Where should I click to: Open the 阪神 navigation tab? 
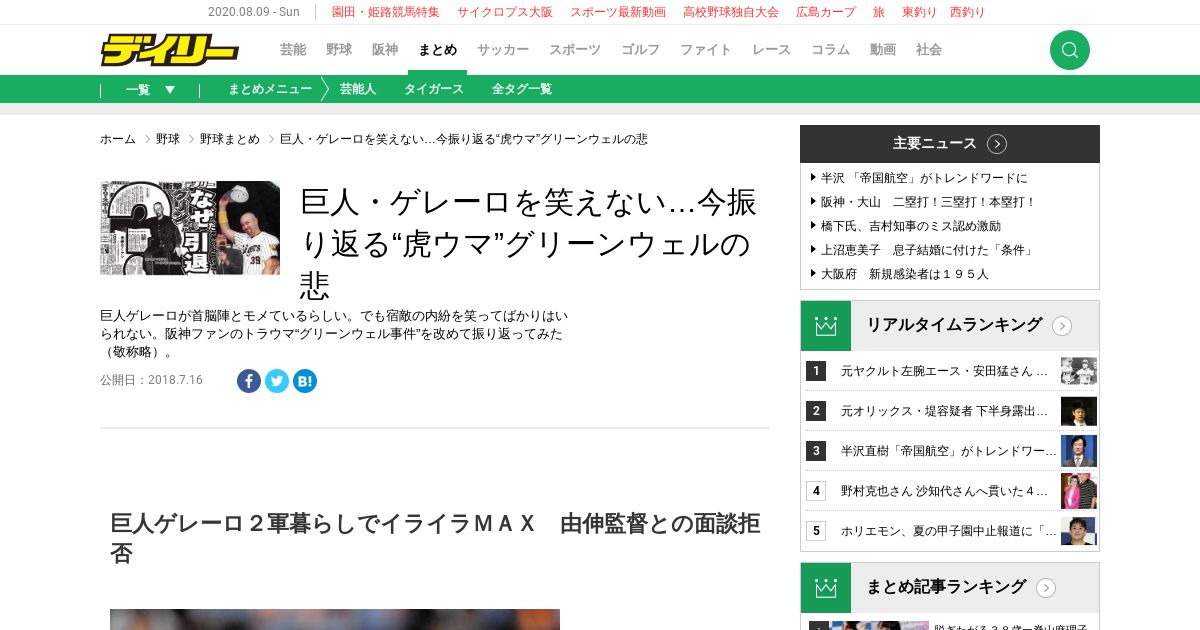[x=385, y=50]
